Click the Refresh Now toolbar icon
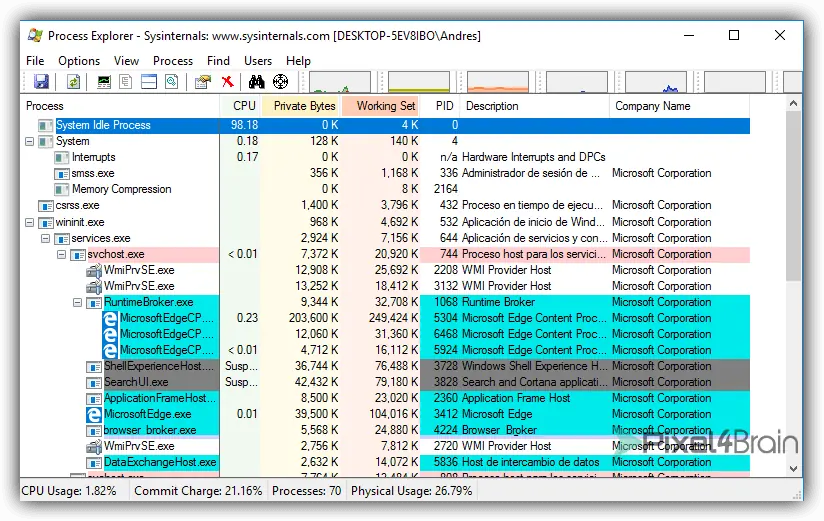 click(x=73, y=81)
